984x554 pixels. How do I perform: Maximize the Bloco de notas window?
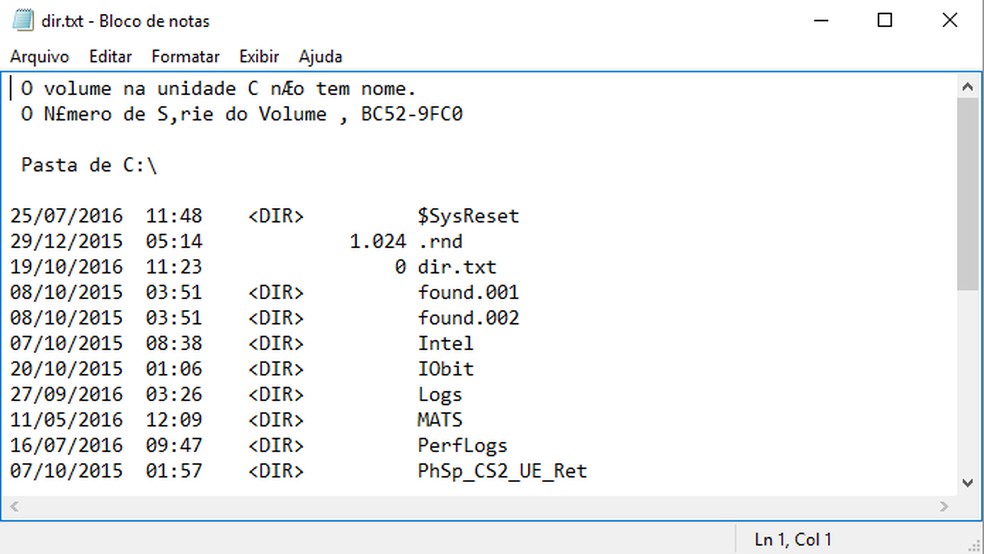[884, 20]
